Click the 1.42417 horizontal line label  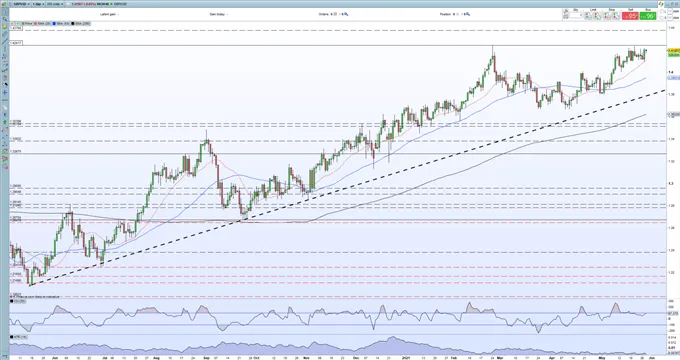pos(16,43)
